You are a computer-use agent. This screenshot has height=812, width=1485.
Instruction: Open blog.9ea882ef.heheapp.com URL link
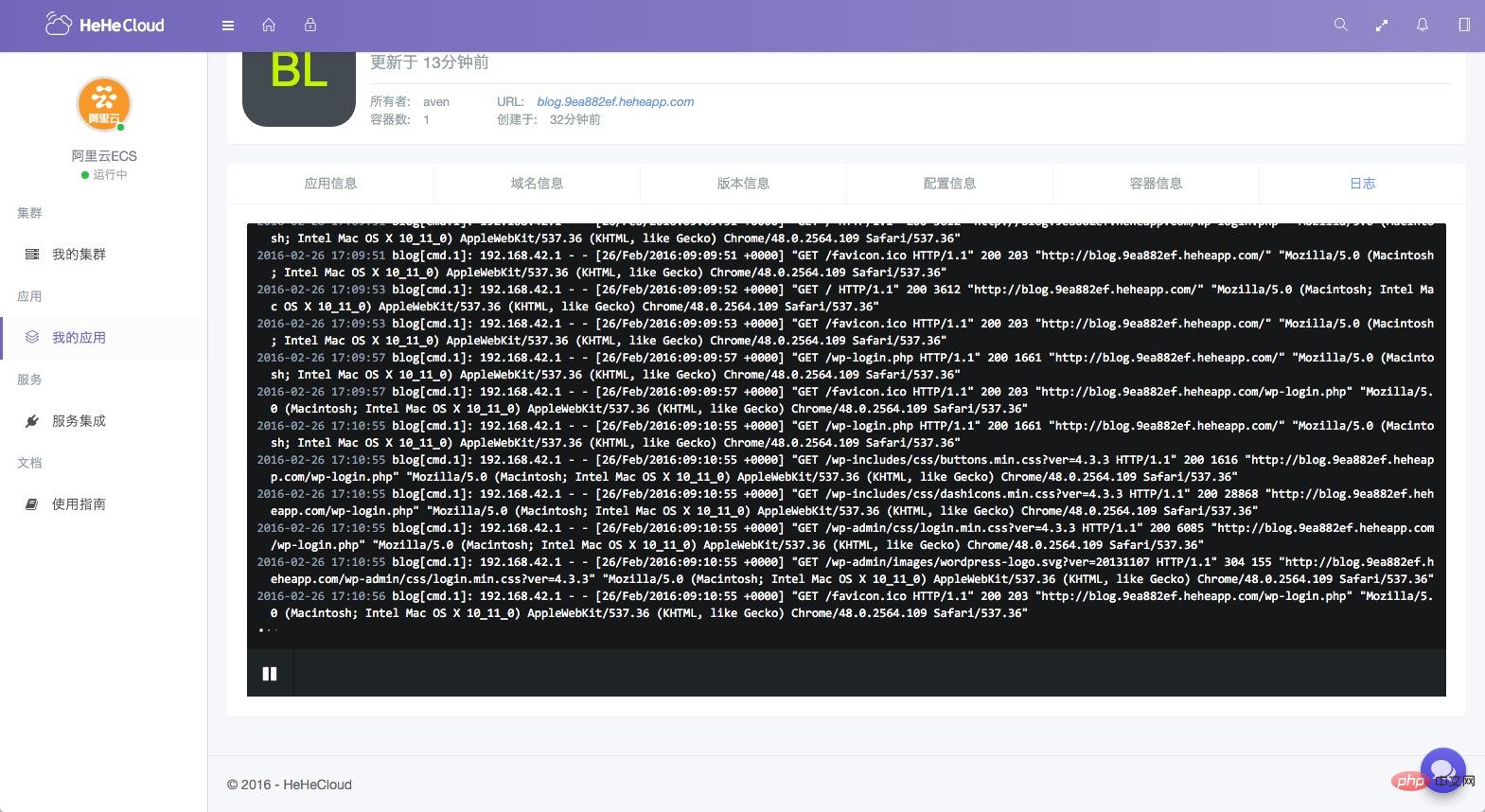point(615,102)
